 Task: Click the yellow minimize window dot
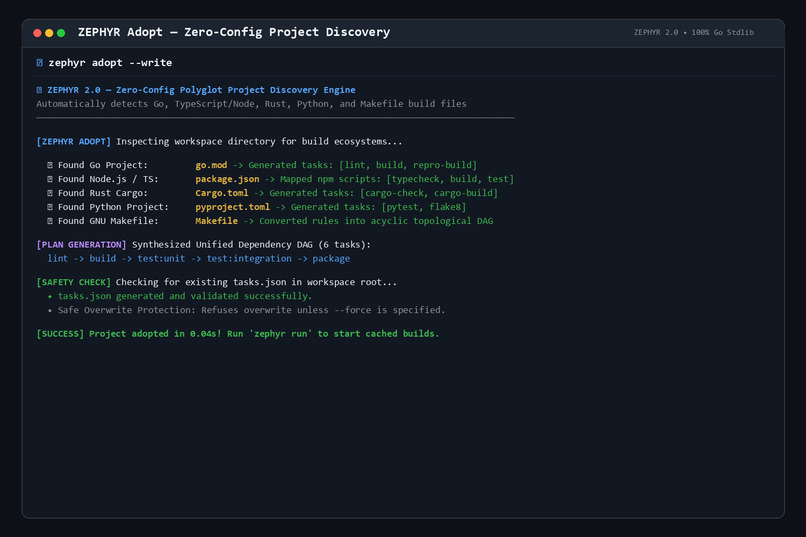tap(49, 33)
